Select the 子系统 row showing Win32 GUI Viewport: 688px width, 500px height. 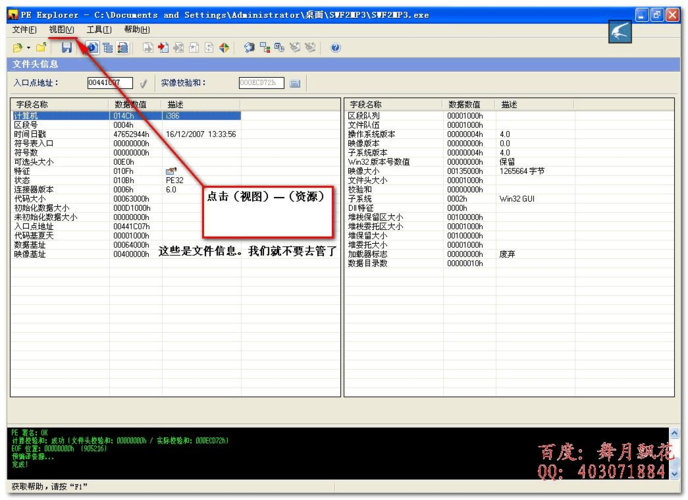tap(460, 199)
